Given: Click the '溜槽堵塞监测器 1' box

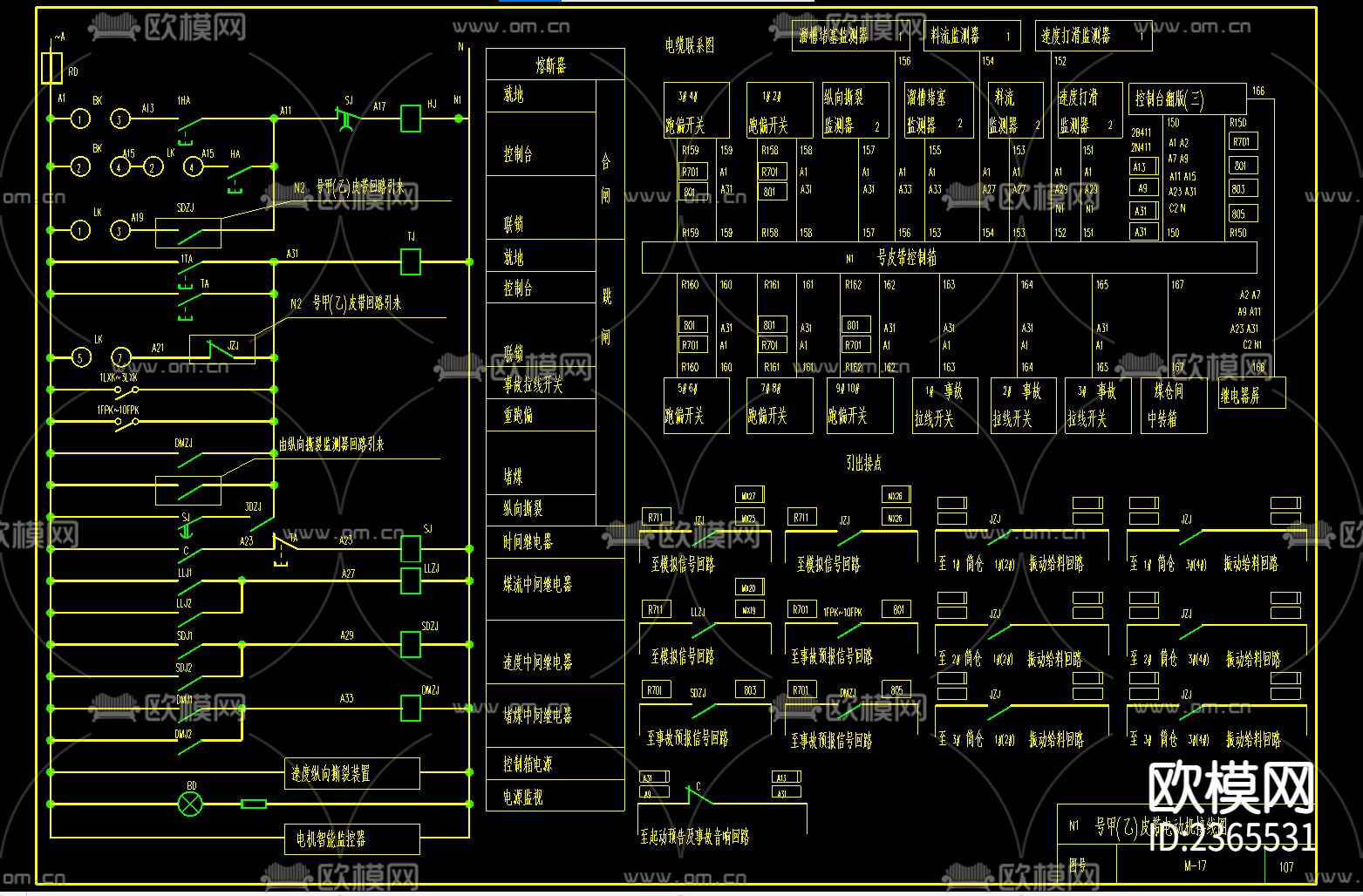Looking at the screenshot, I should pyautogui.click(x=851, y=36).
